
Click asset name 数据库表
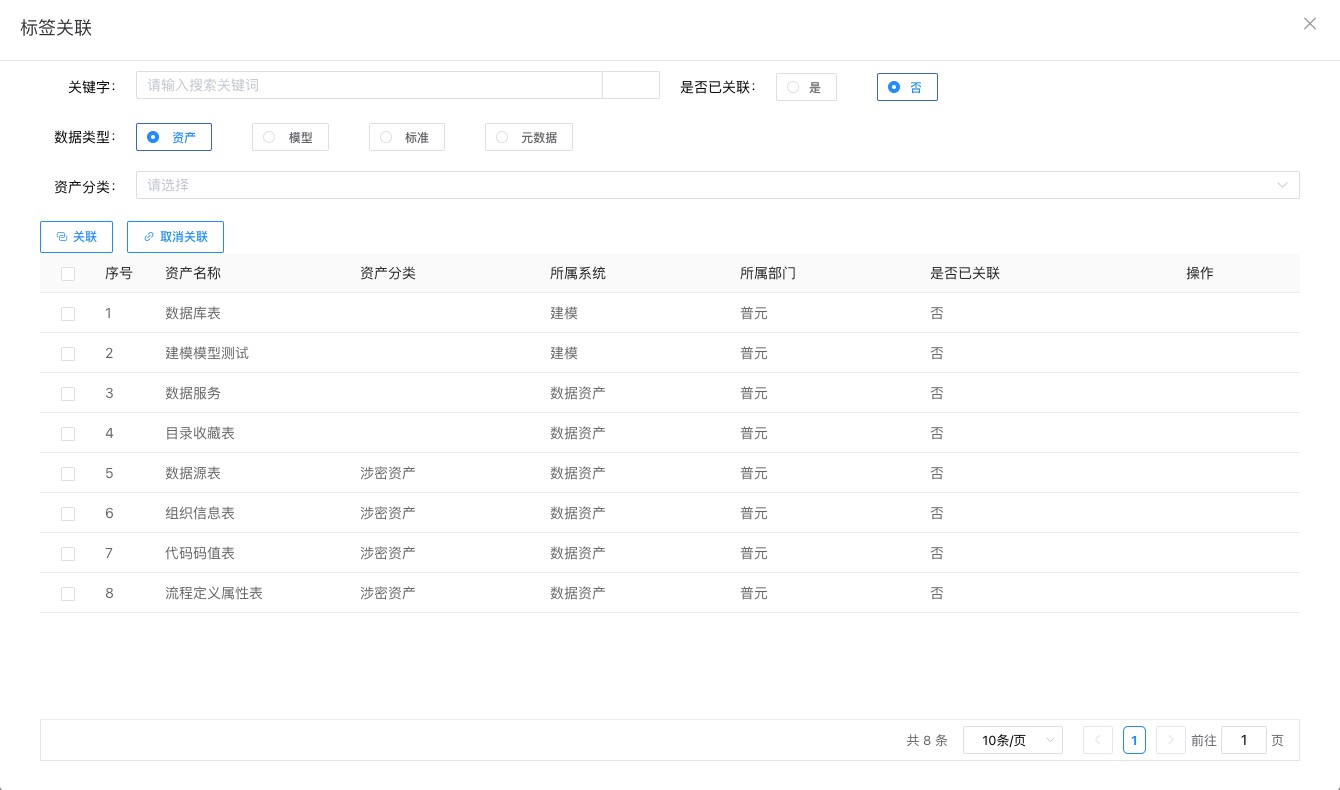coord(193,313)
